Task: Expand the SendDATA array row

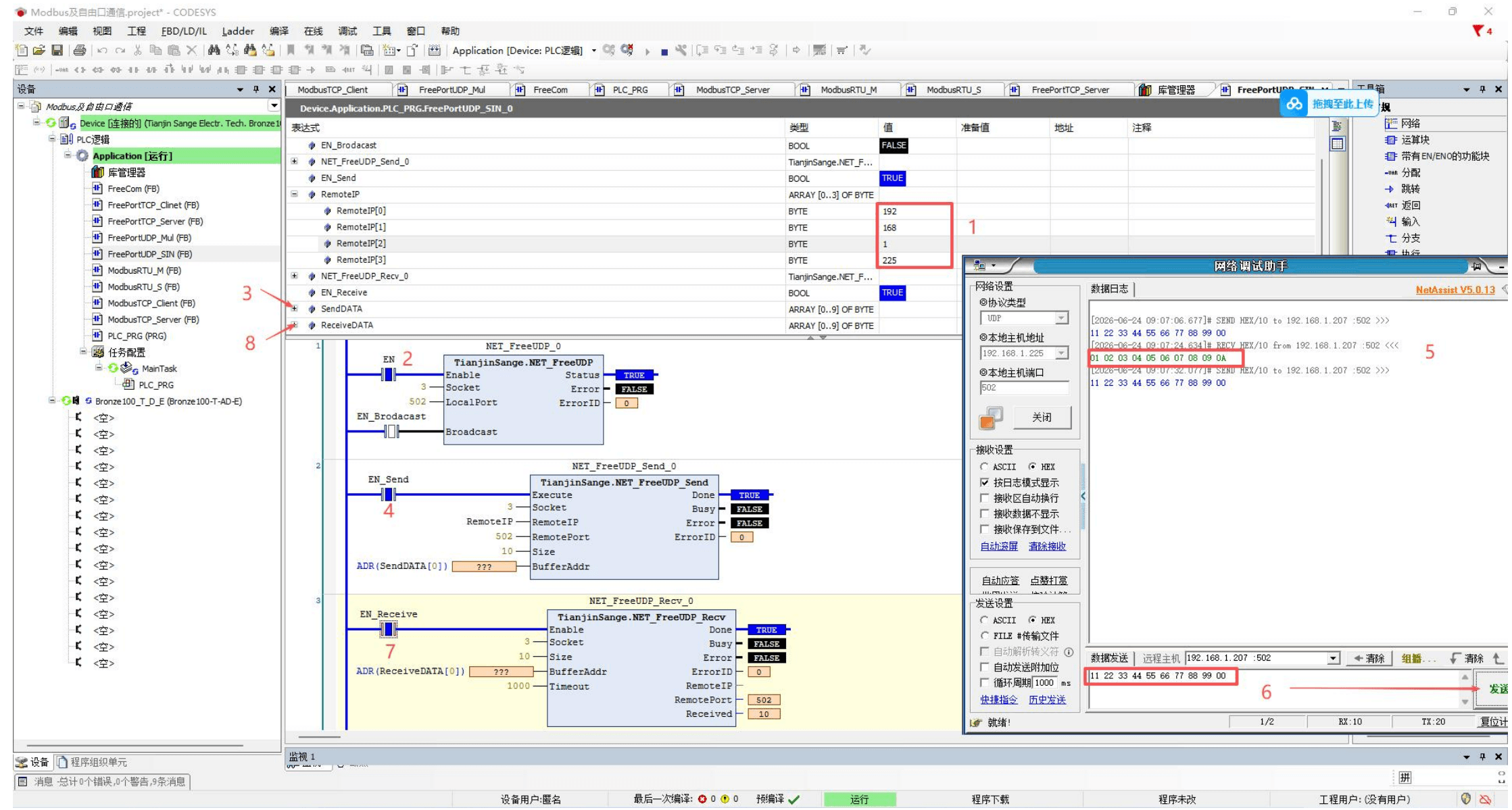Action: (x=295, y=309)
